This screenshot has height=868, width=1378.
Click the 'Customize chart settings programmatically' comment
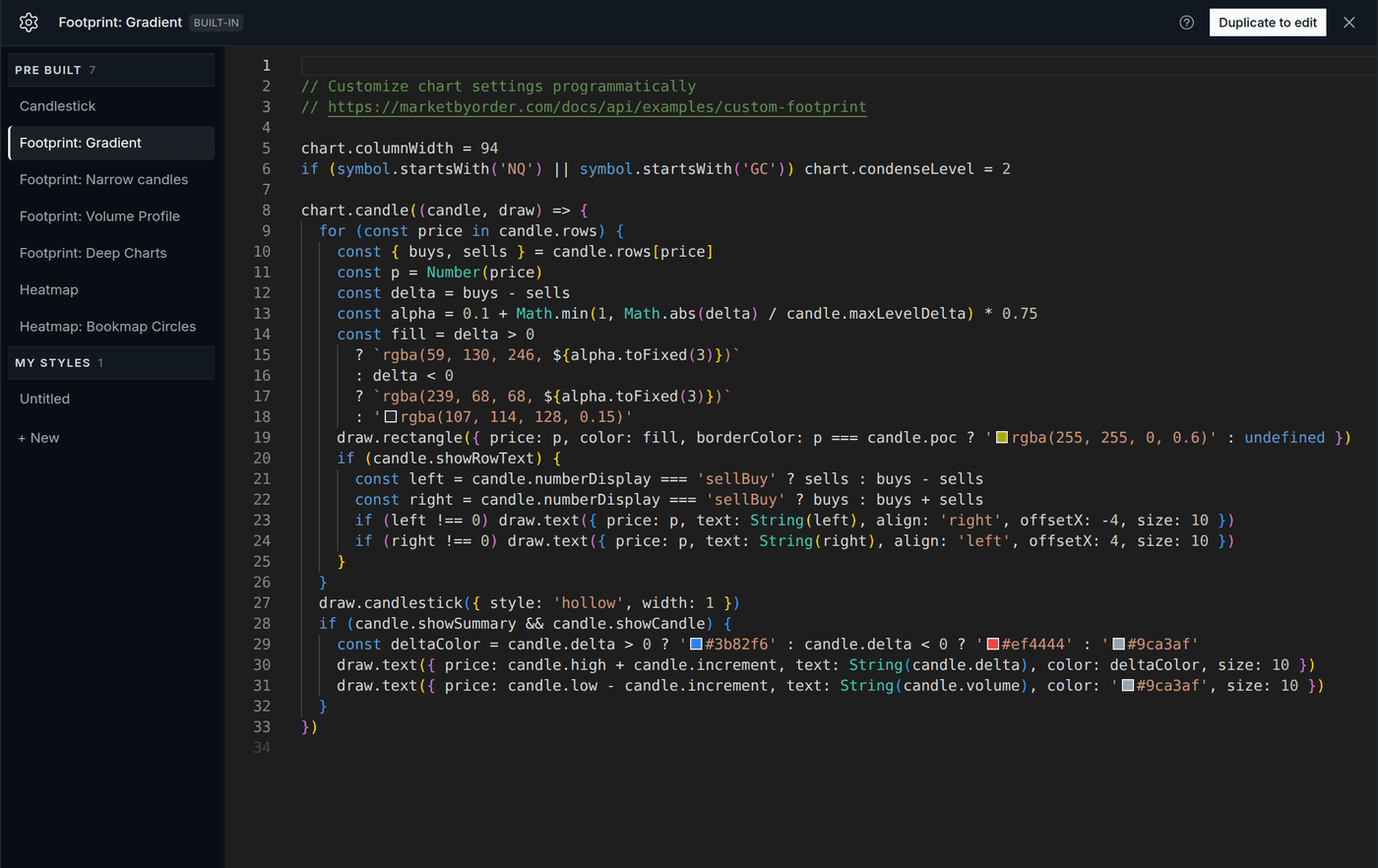click(512, 87)
